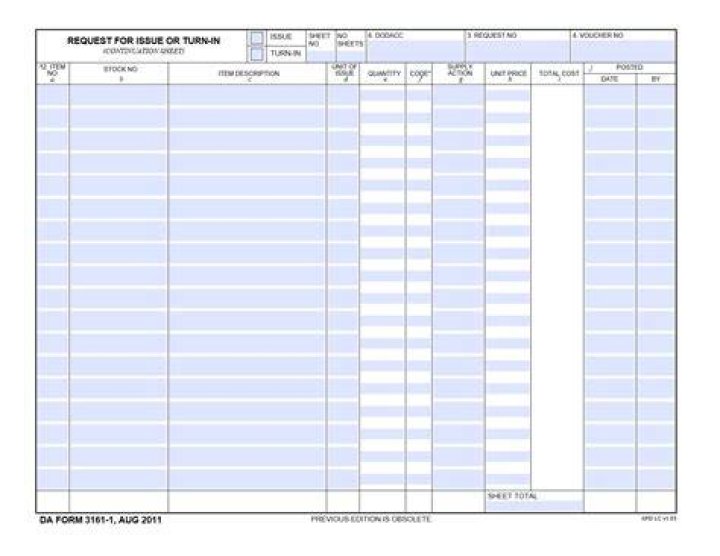Select the first row's Posted Date cell

tap(610, 95)
